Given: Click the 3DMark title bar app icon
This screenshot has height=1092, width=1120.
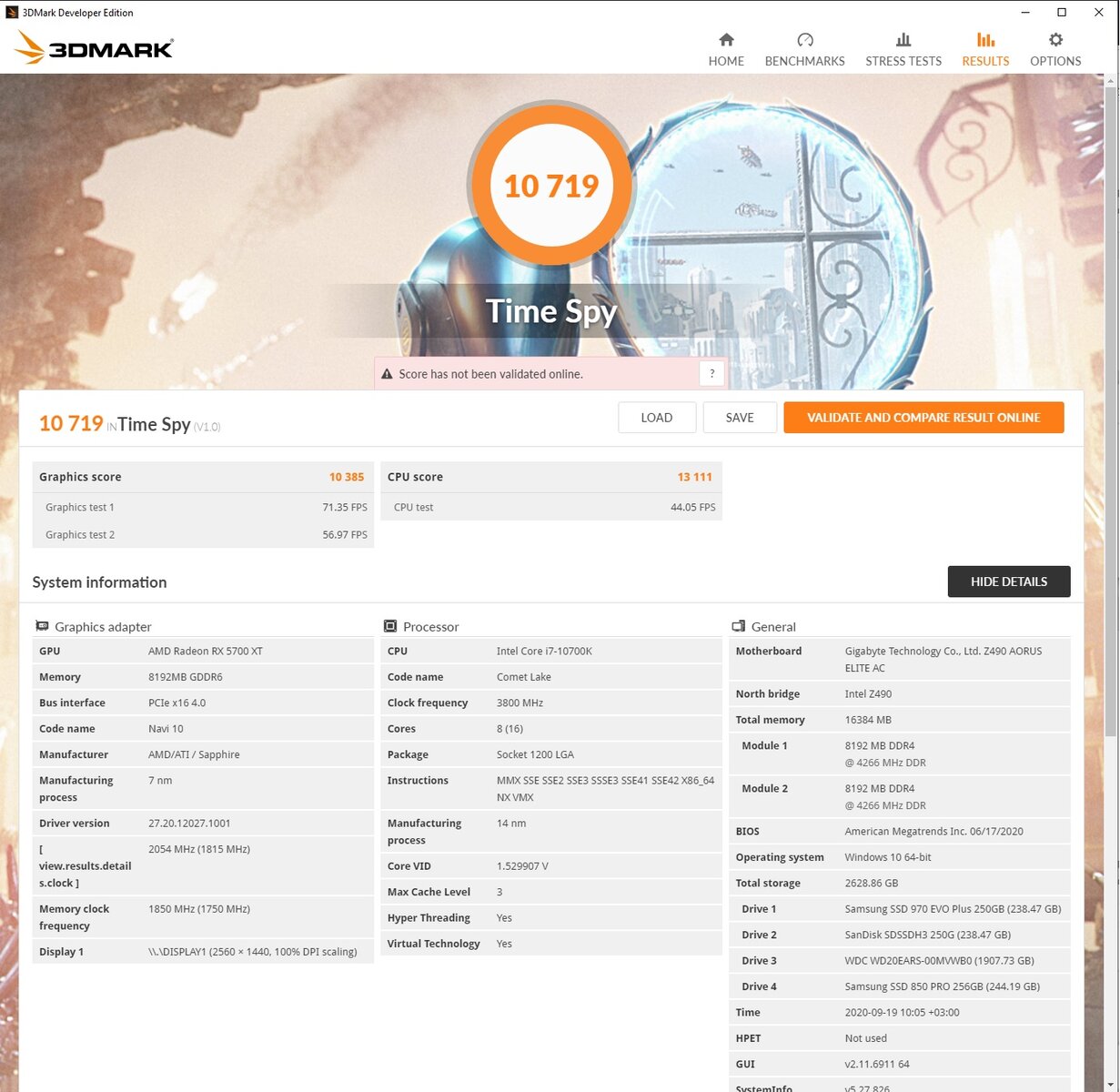Looking at the screenshot, I should pyautogui.click(x=12, y=13).
